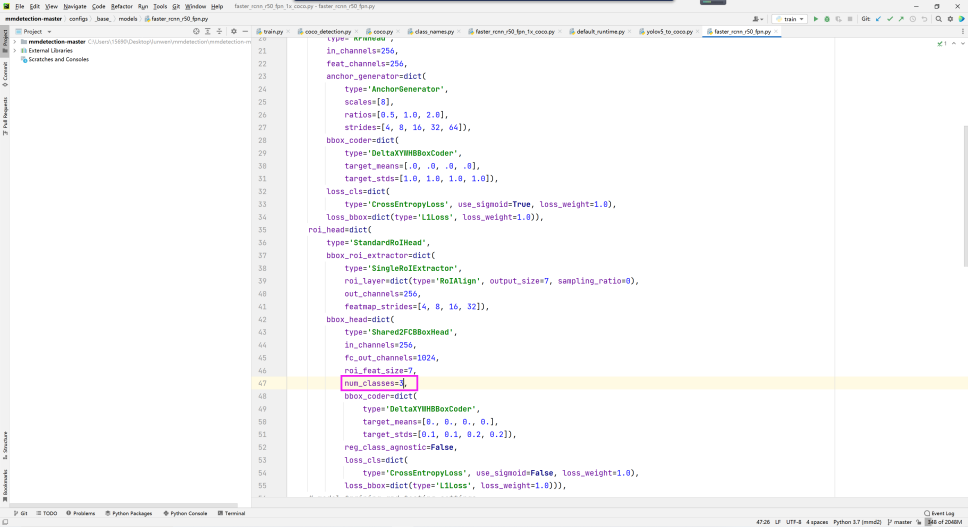
Task: Open the Terminal tool window
Action: [232, 513]
